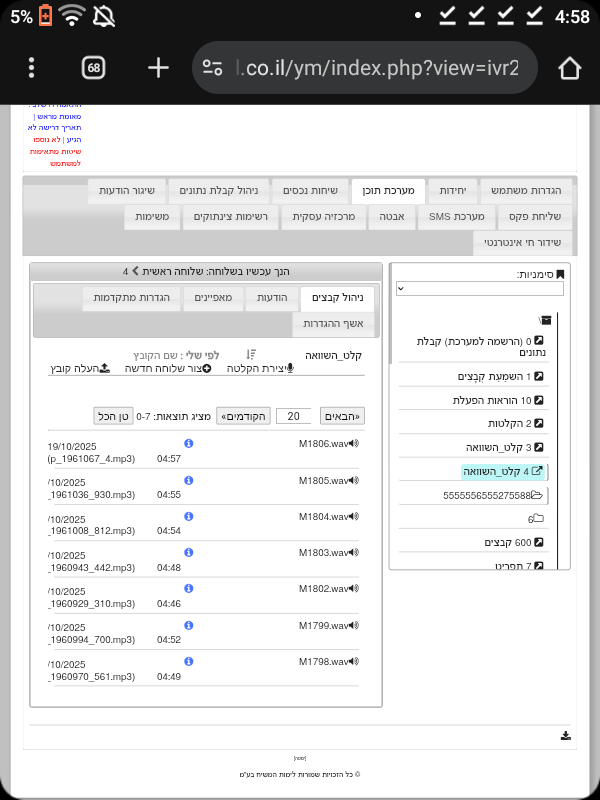Open the browser home page icon

569,68
